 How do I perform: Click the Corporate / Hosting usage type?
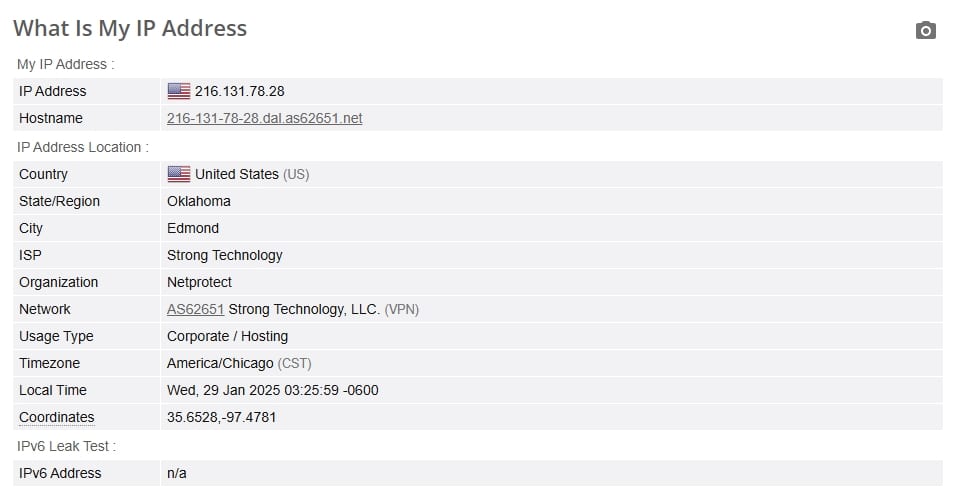point(227,336)
